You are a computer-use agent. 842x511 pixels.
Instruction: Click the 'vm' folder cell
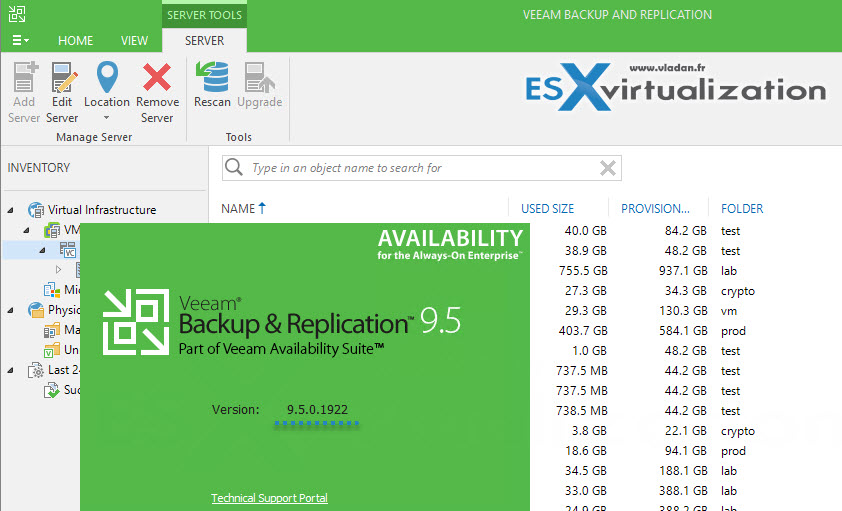coord(729,311)
